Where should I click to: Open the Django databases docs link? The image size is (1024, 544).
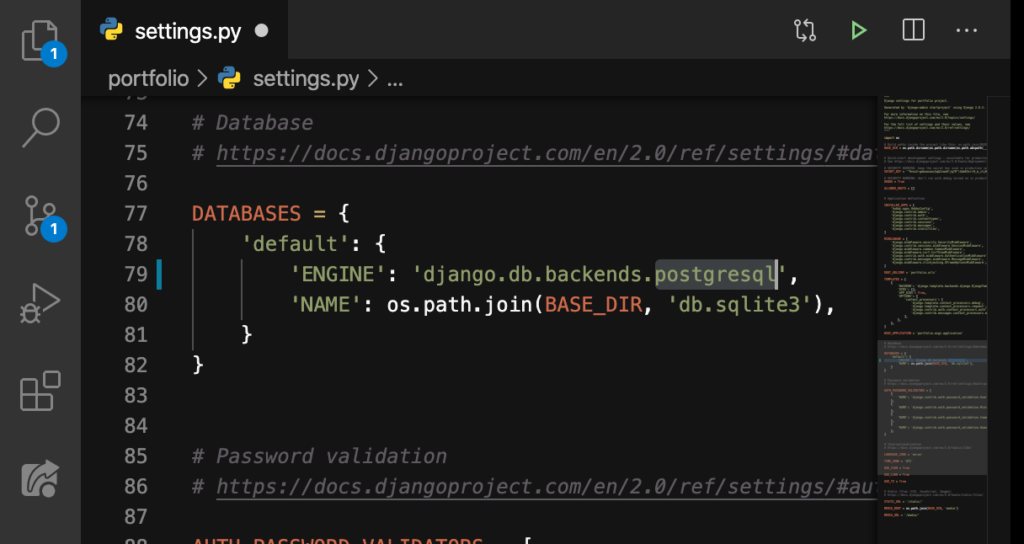click(545, 153)
